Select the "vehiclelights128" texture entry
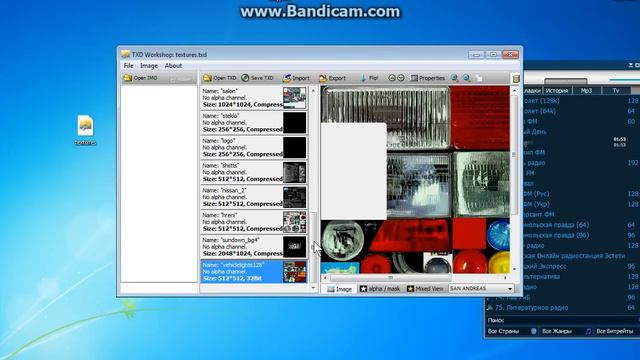 pos(254,272)
